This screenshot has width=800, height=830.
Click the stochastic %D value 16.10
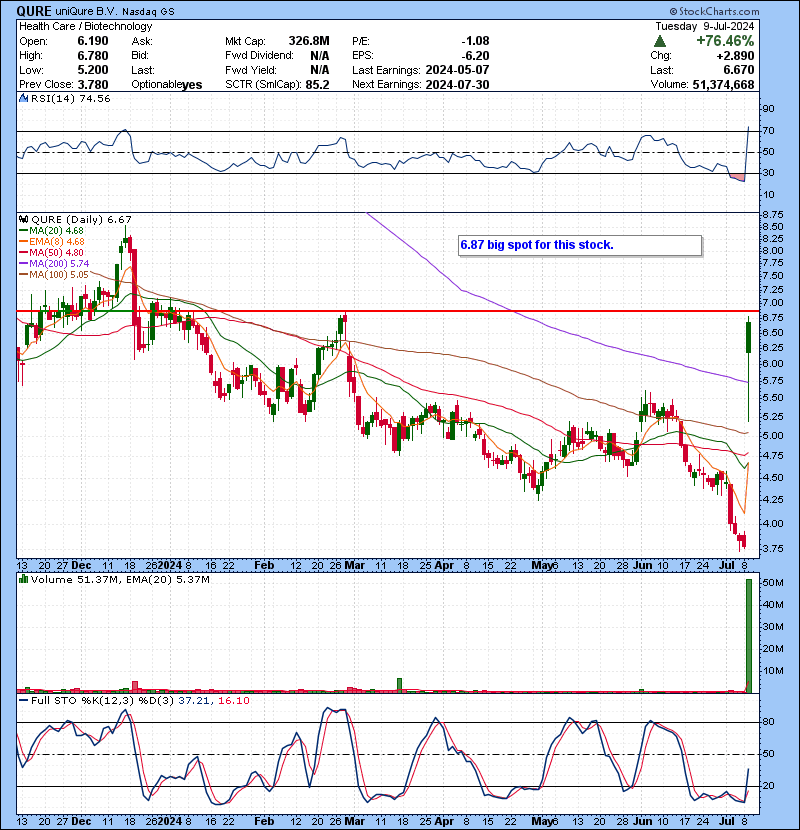coord(233,700)
